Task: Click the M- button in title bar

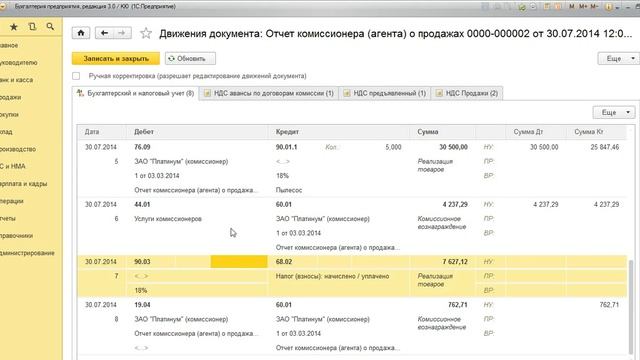Action: pyautogui.click(x=594, y=7)
